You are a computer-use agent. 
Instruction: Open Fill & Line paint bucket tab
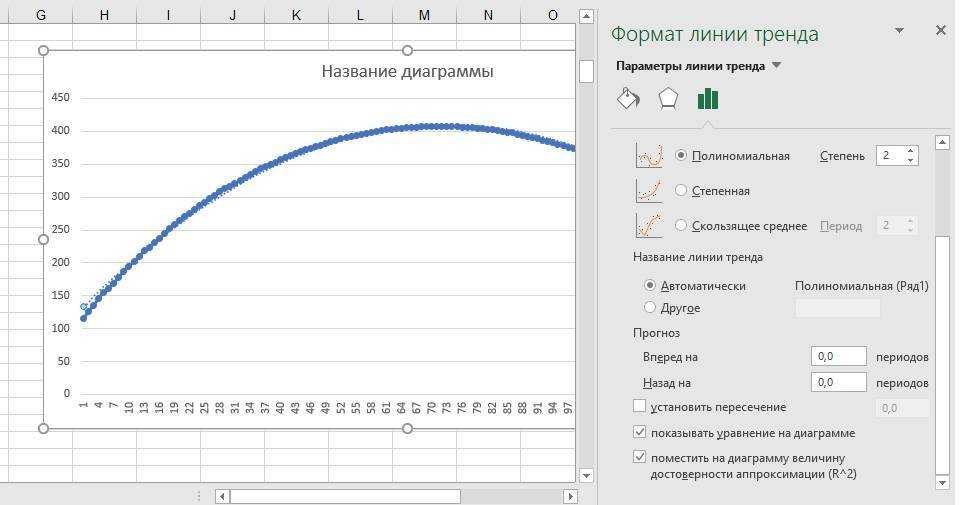[x=628, y=99]
